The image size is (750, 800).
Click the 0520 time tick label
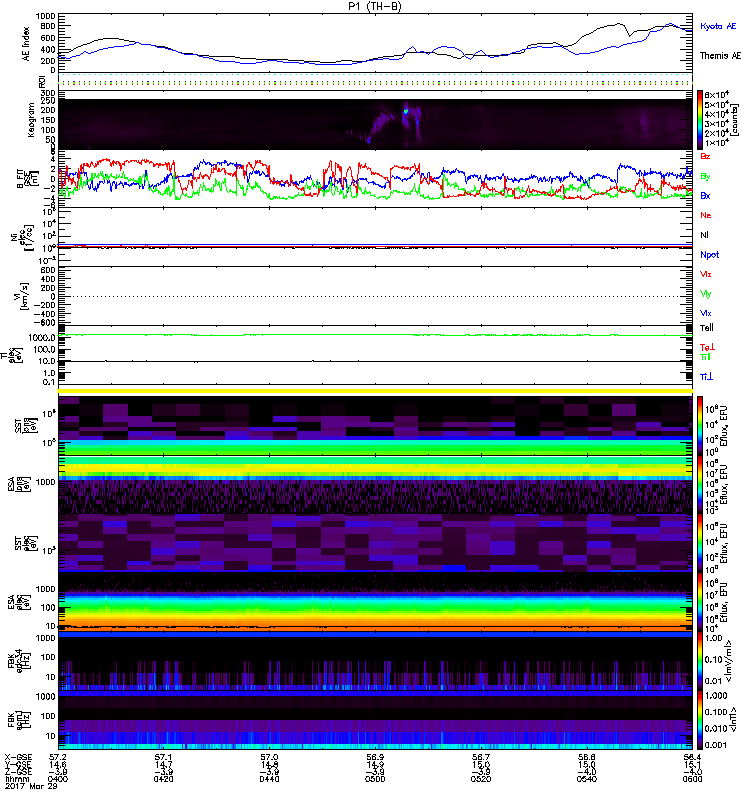click(x=481, y=779)
